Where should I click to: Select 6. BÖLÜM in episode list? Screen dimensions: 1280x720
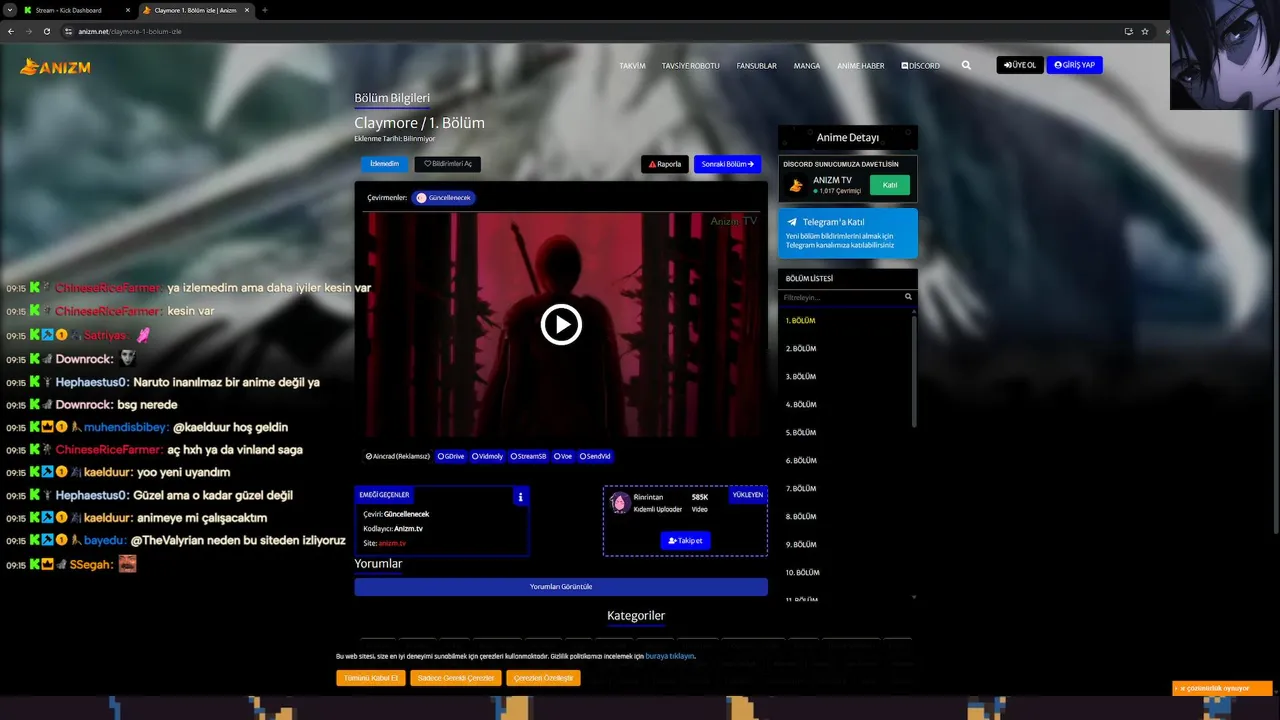800,461
